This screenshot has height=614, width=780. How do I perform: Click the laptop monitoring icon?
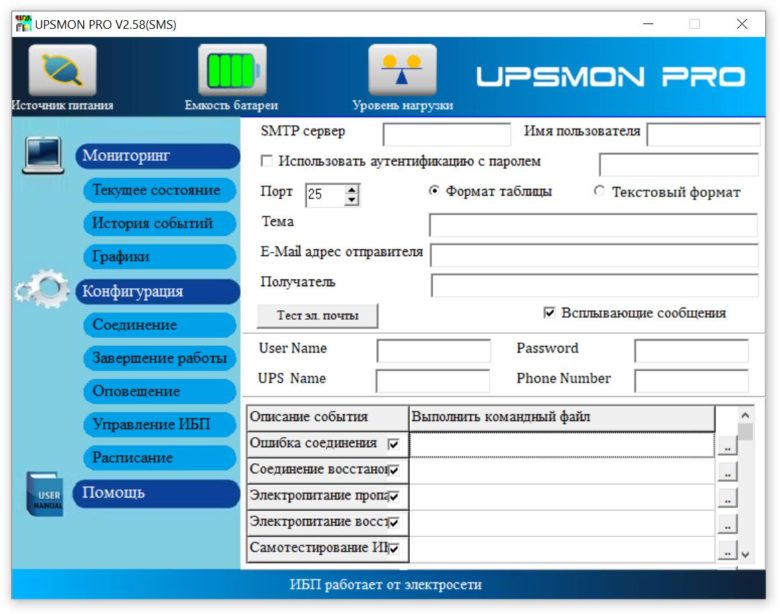click(x=43, y=155)
